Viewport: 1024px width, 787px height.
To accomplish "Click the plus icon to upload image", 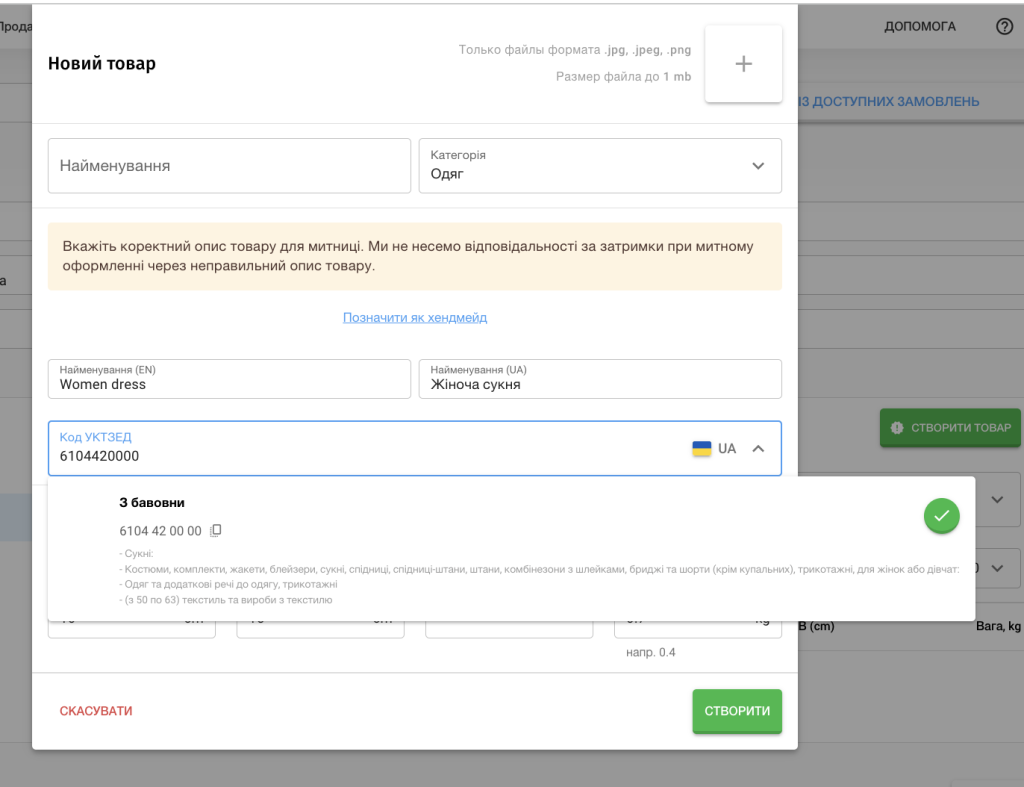I will click(x=743, y=64).
